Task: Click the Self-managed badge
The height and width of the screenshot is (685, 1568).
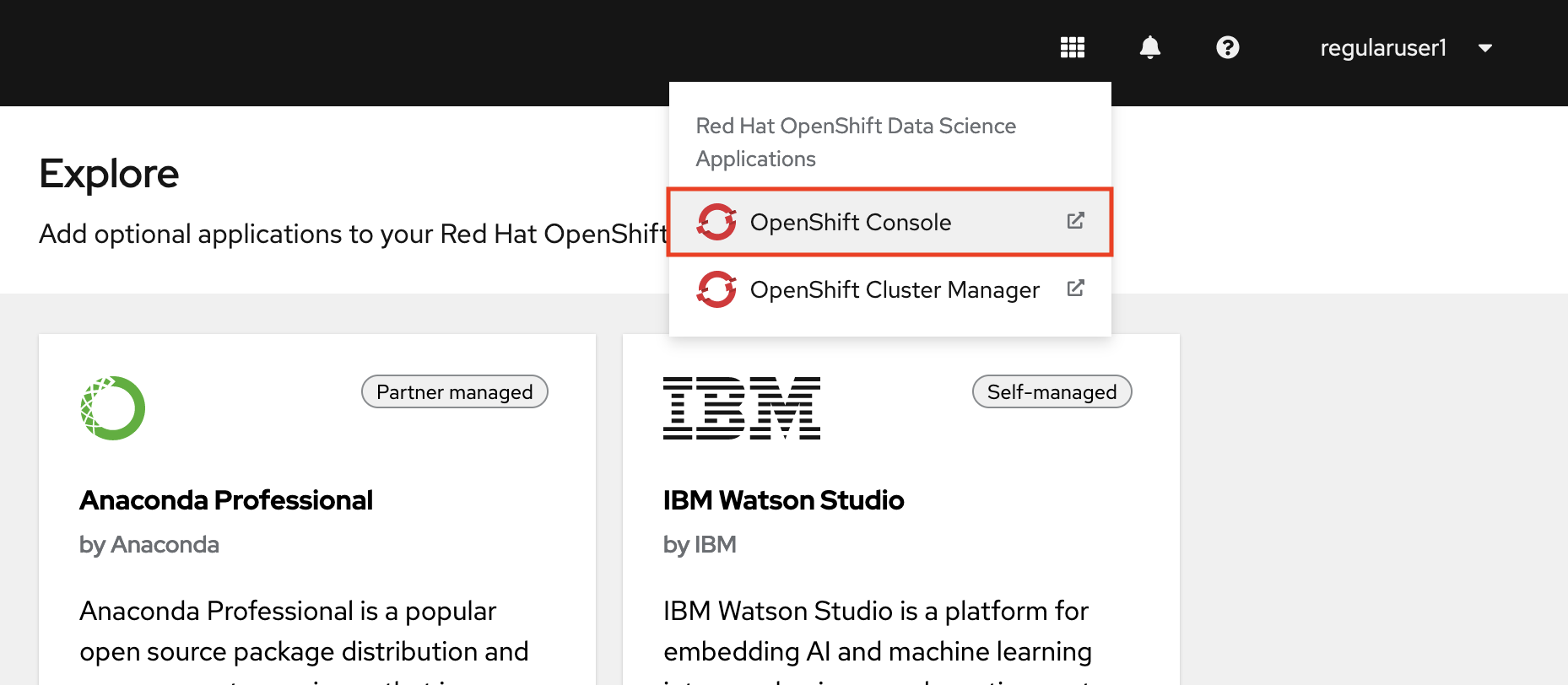Action: click(1052, 391)
